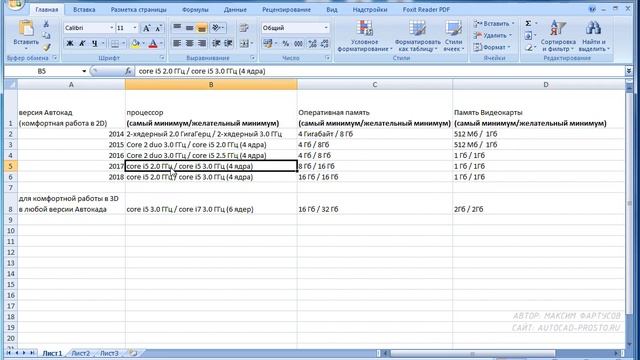Viewport: 640px width, 360px height.
Task: Increase decimal places icon
Action: tap(313, 43)
